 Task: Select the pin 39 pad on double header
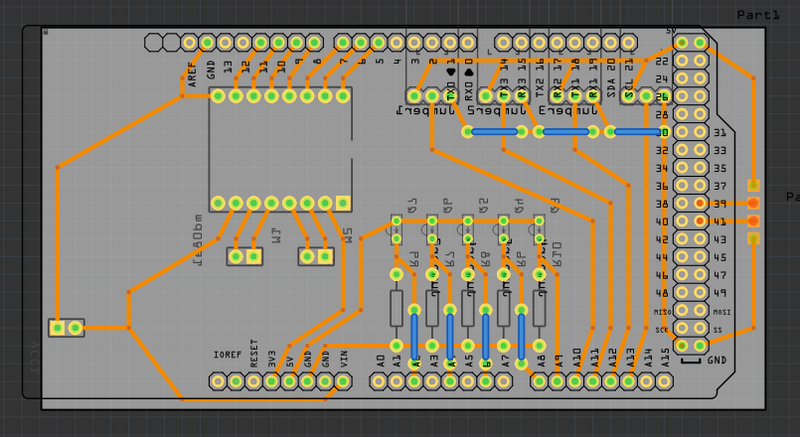700,203
